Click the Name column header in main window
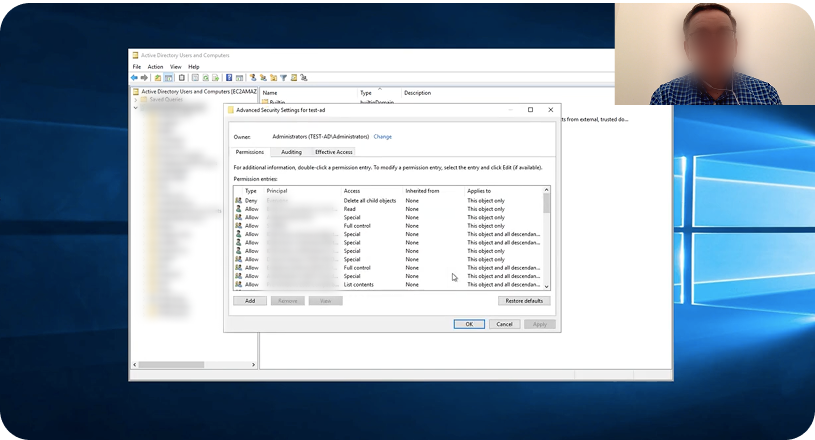815x440 pixels. 309,92
